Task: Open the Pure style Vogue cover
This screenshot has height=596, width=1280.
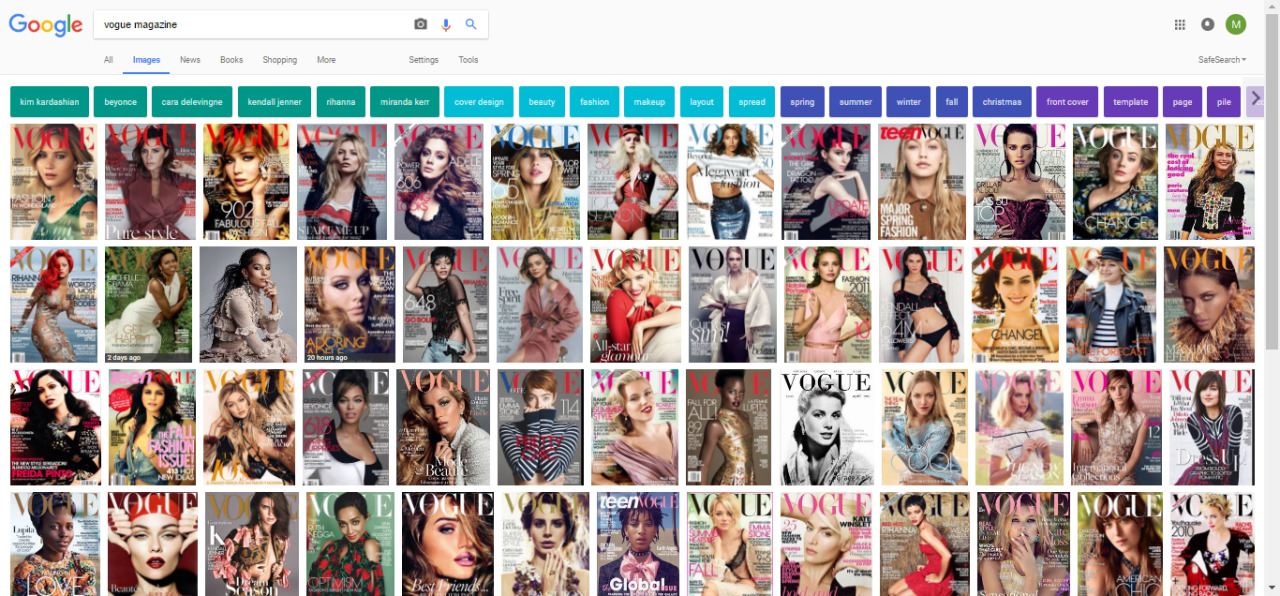Action: tap(151, 182)
